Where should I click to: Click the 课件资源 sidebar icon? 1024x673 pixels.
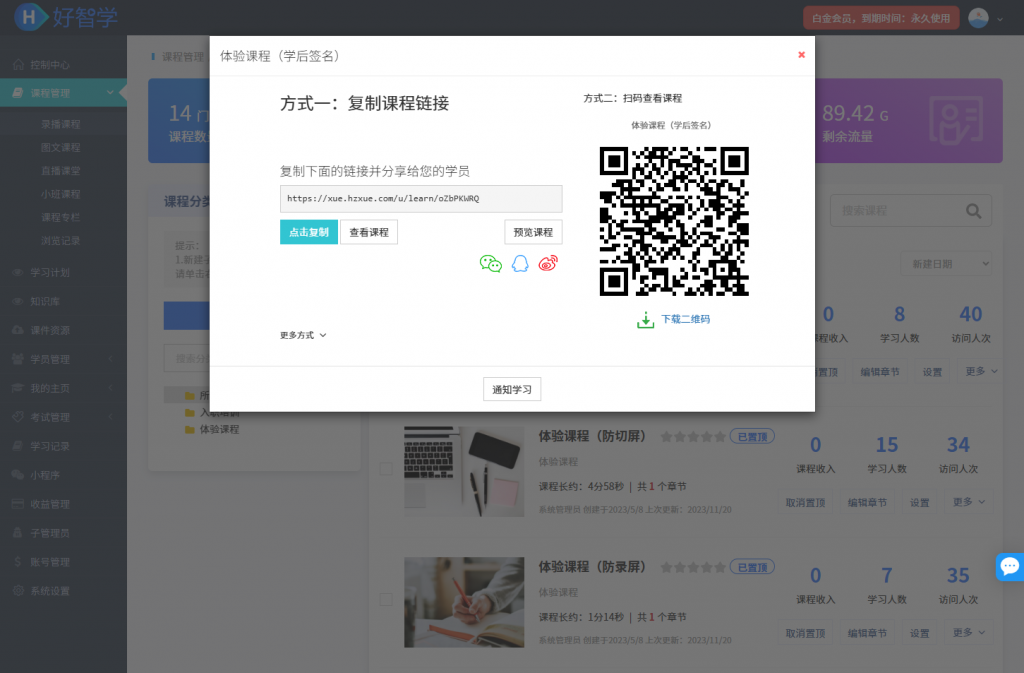point(18,330)
